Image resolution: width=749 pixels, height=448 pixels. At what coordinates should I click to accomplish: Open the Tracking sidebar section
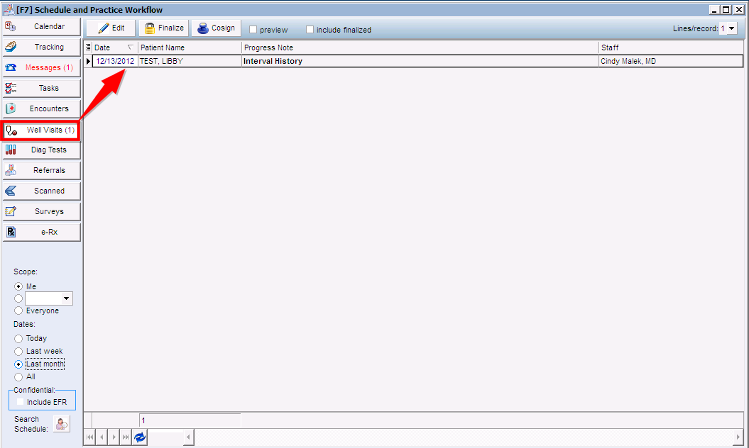click(42, 47)
